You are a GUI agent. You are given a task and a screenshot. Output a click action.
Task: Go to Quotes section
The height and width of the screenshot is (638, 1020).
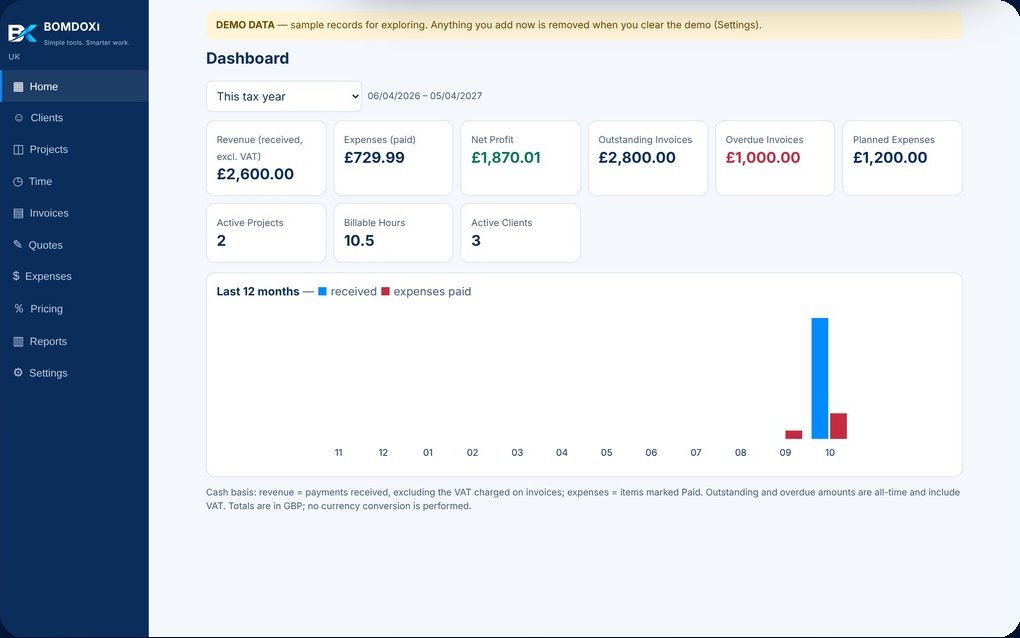(x=74, y=245)
